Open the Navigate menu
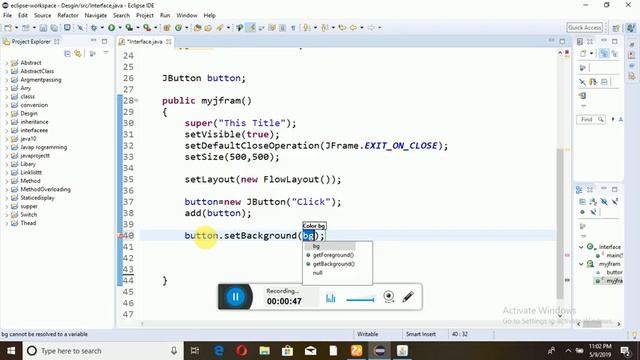 (x=96, y=16)
